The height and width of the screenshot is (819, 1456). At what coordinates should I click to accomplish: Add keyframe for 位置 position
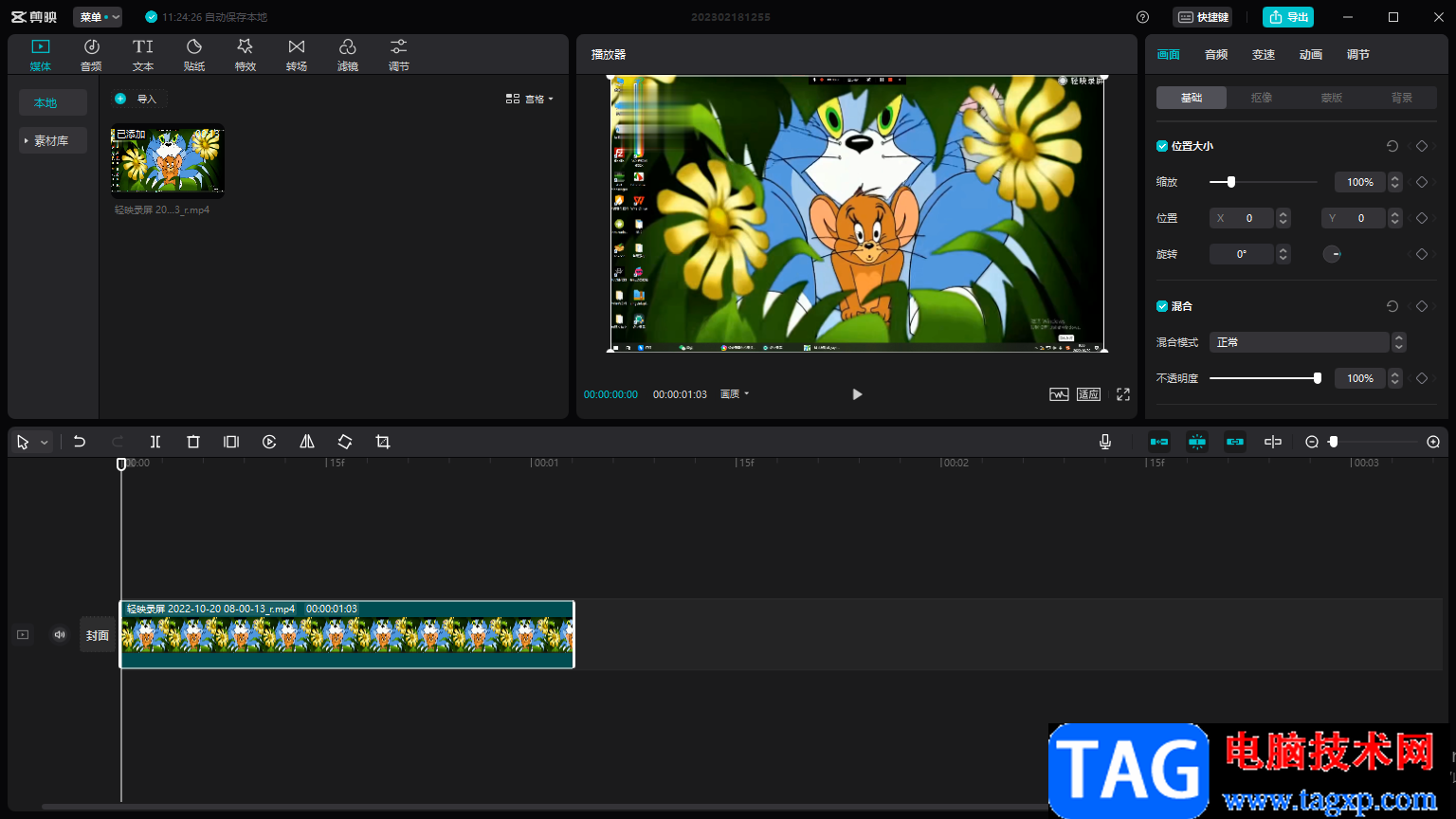[1422, 218]
